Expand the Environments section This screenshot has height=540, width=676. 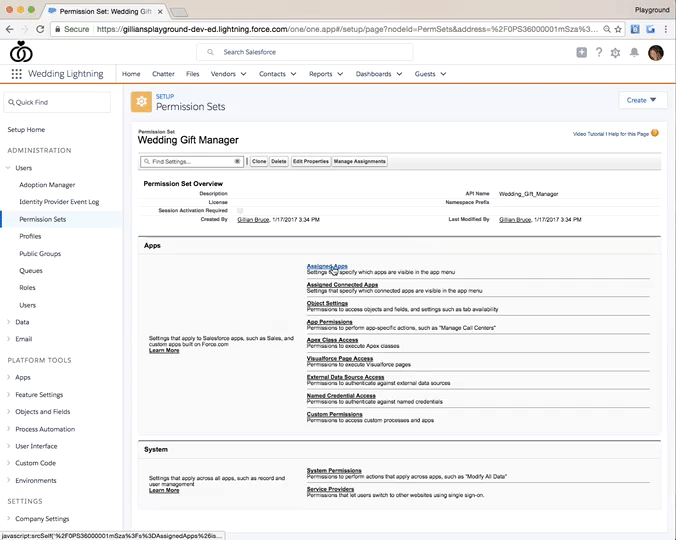8,480
